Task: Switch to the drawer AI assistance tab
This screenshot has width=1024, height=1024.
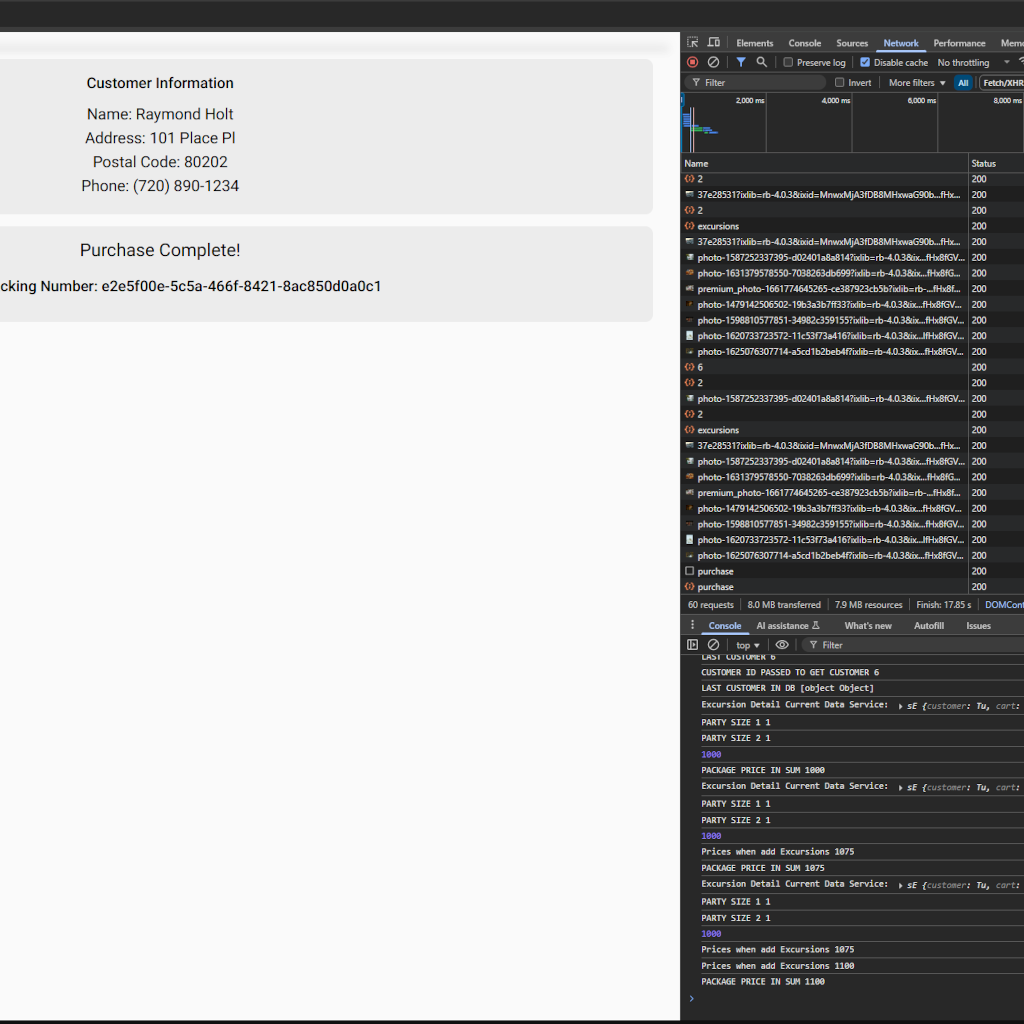Action: pos(787,626)
